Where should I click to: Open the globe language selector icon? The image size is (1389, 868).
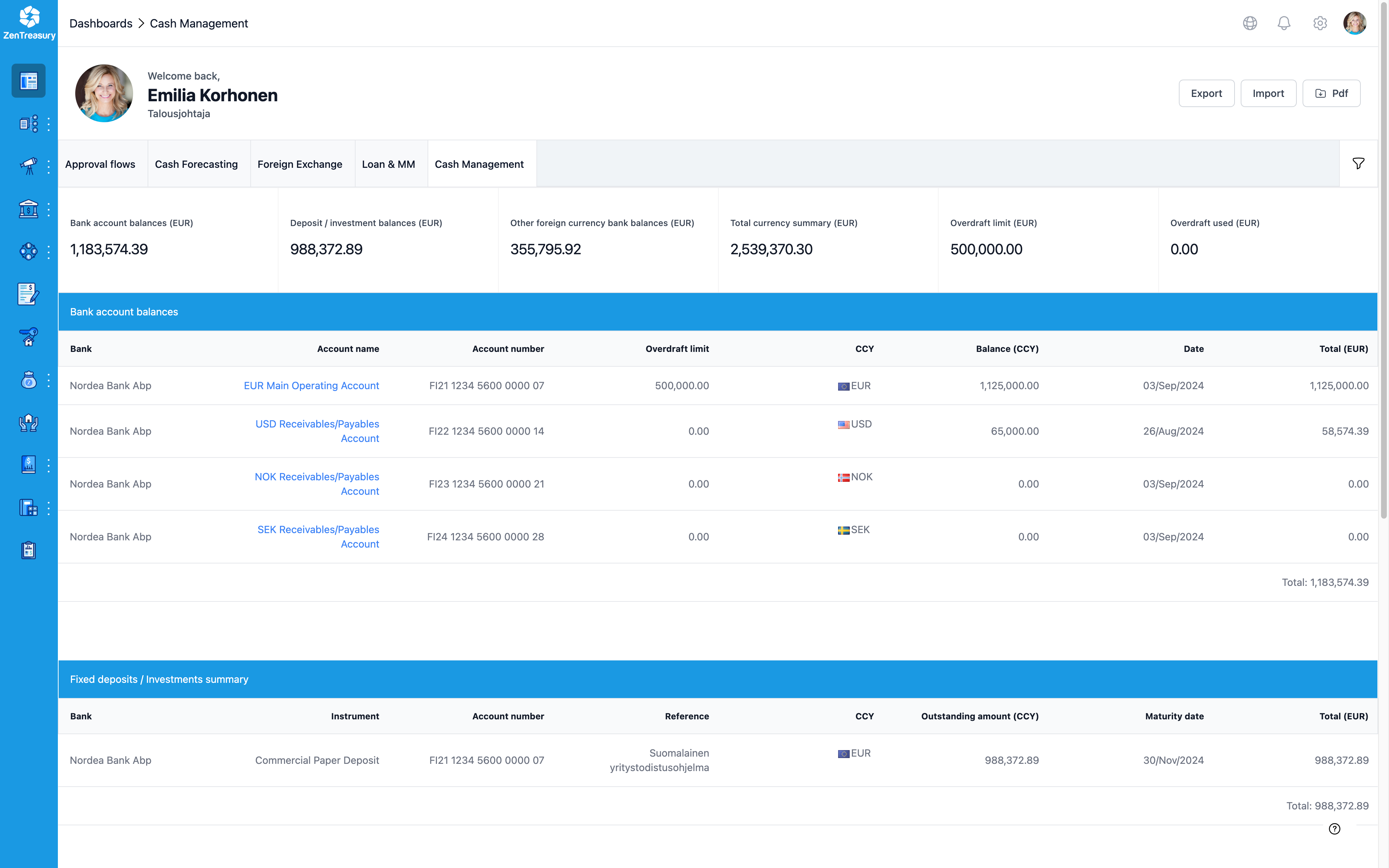pyautogui.click(x=1249, y=23)
